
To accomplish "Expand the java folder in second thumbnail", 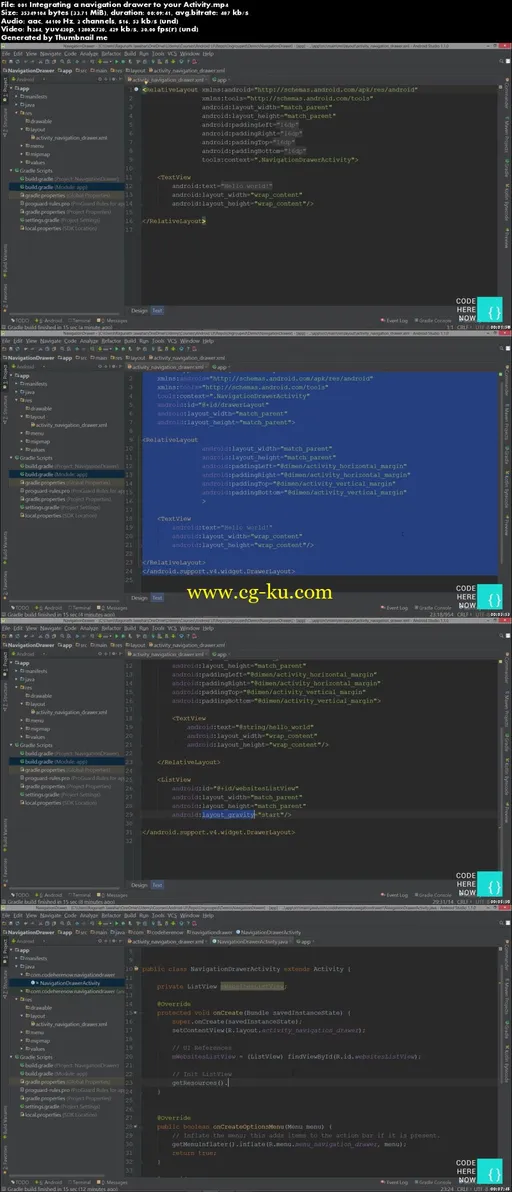I will tap(17, 392).
